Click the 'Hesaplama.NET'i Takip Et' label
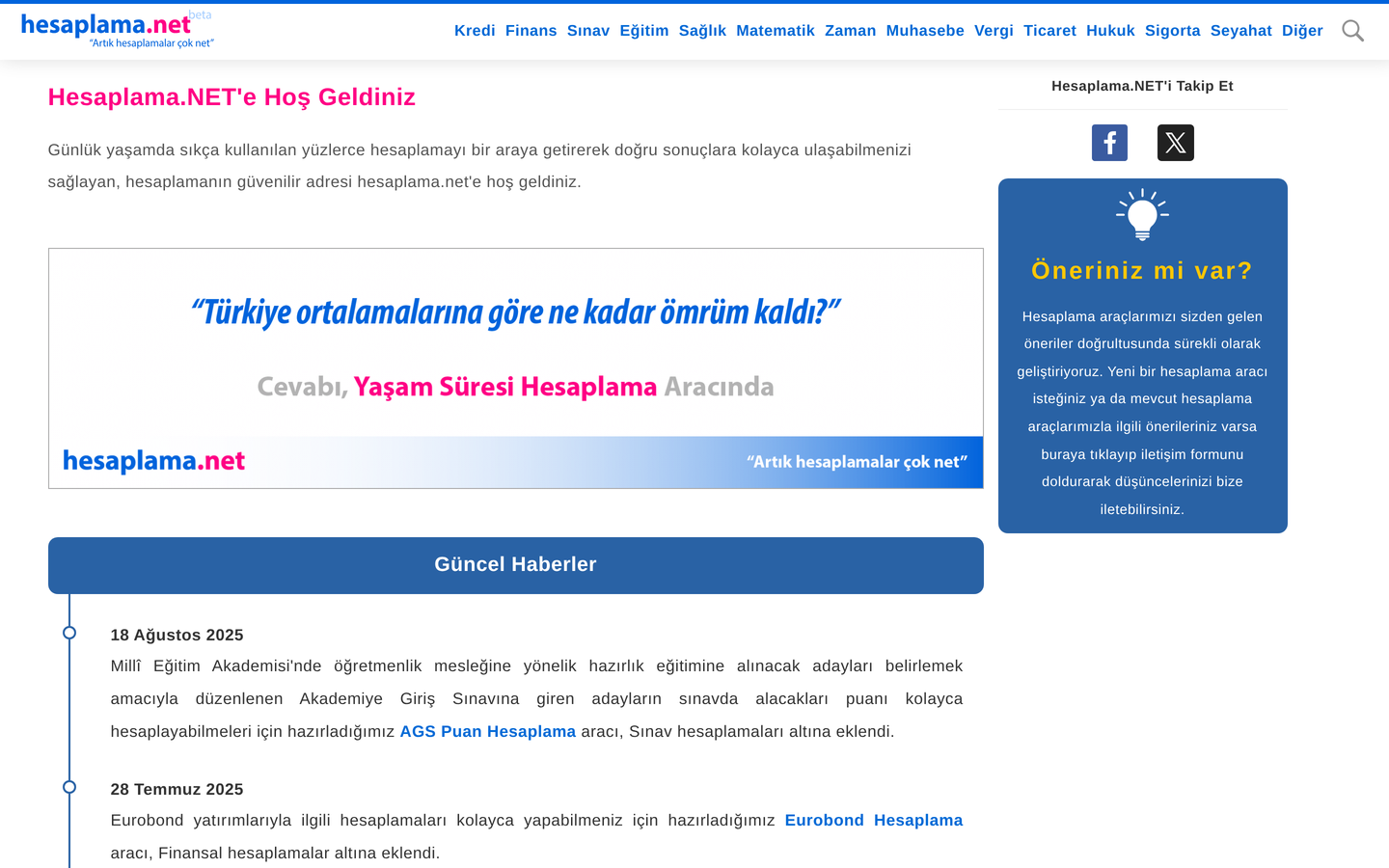The width and height of the screenshot is (1389, 868). 1142,86
